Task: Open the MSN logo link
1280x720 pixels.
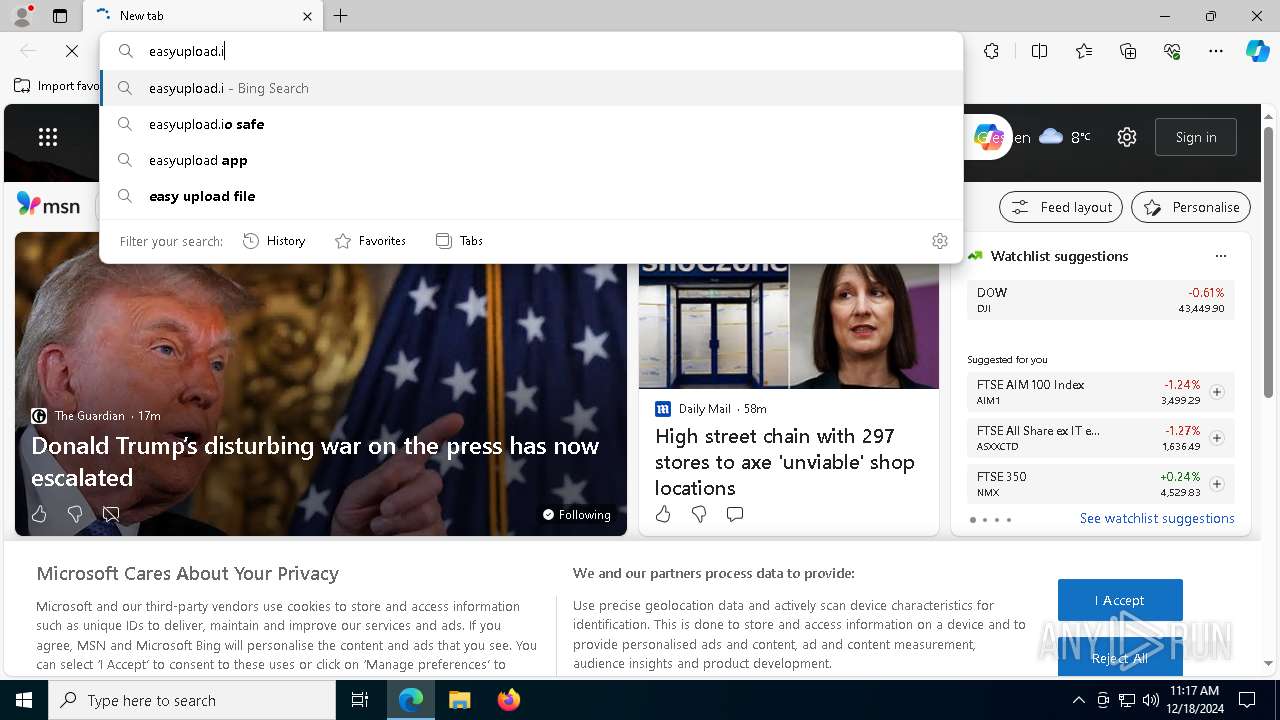Action: click(x=48, y=205)
